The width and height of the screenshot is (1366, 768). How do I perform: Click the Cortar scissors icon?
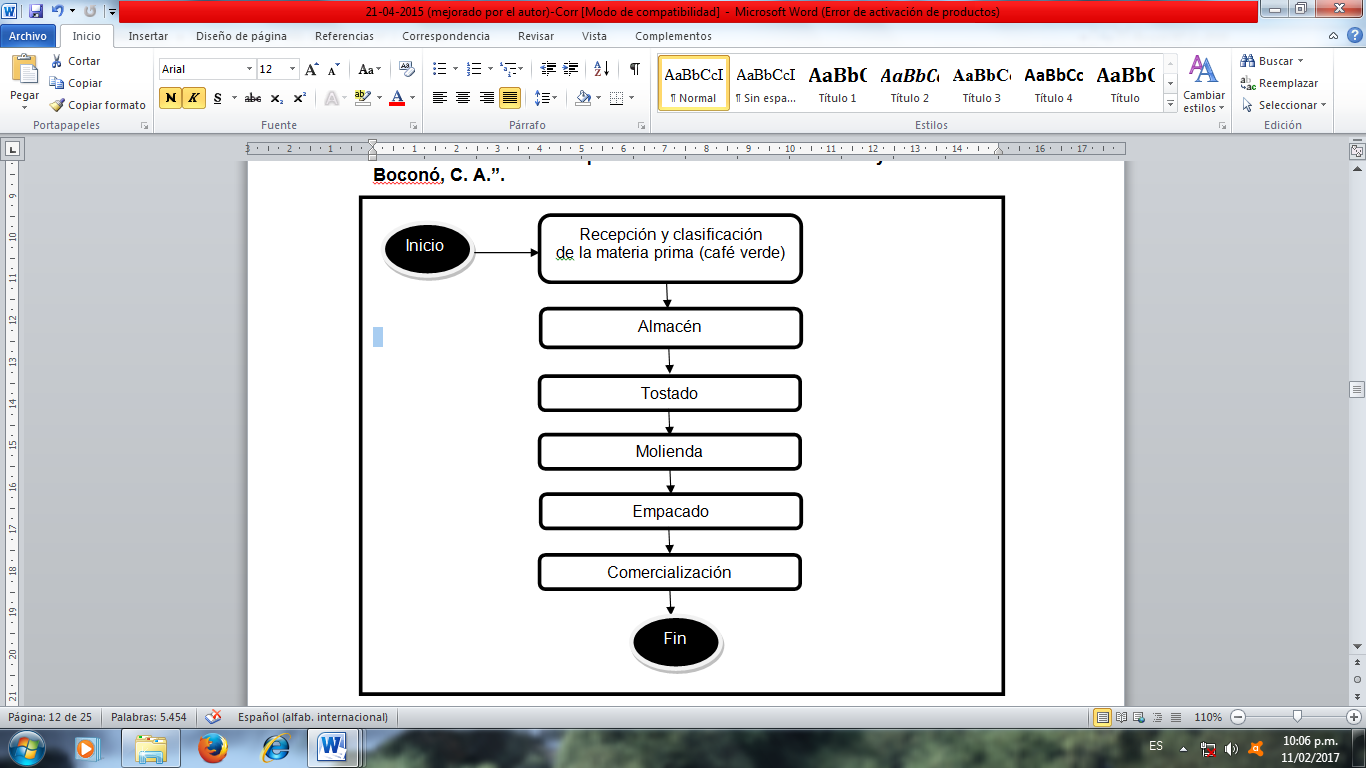(x=58, y=61)
